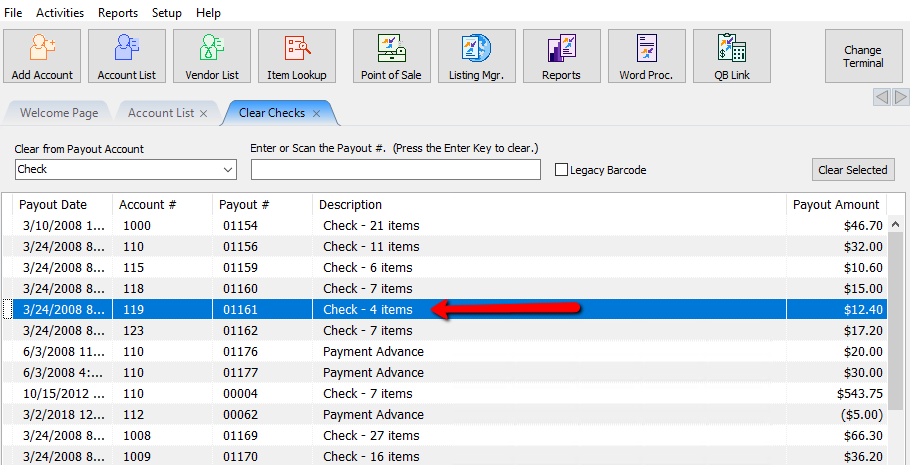The height and width of the screenshot is (465, 910).
Task: Click the scroll-tabs-left arrow
Action: tap(882, 98)
